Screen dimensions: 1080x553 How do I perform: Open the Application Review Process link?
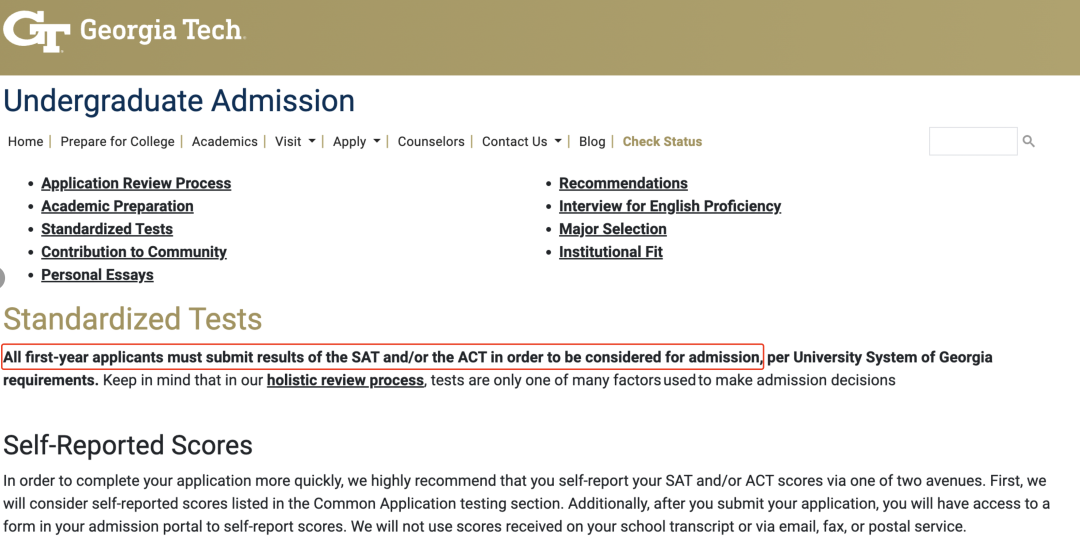point(136,184)
